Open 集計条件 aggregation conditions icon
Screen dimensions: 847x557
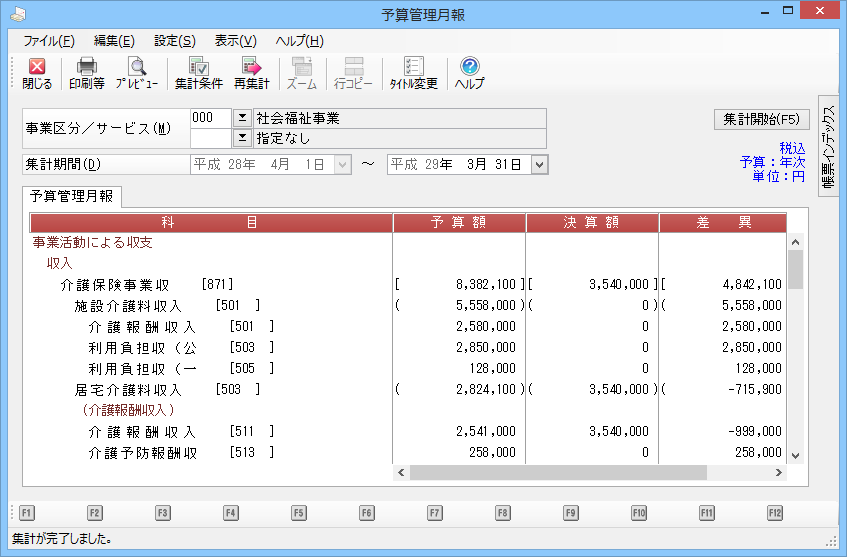(x=198, y=73)
